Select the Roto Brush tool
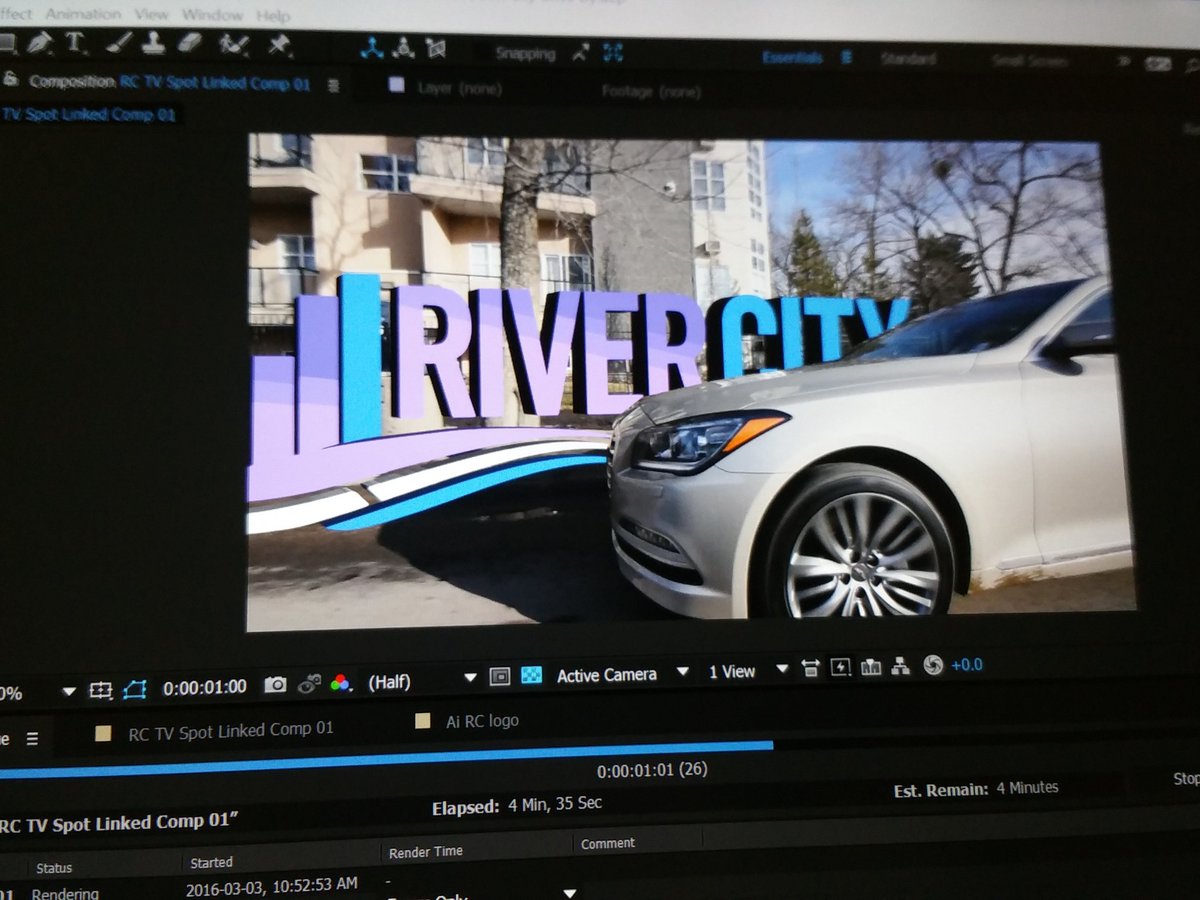The width and height of the screenshot is (1200, 900). [x=234, y=43]
